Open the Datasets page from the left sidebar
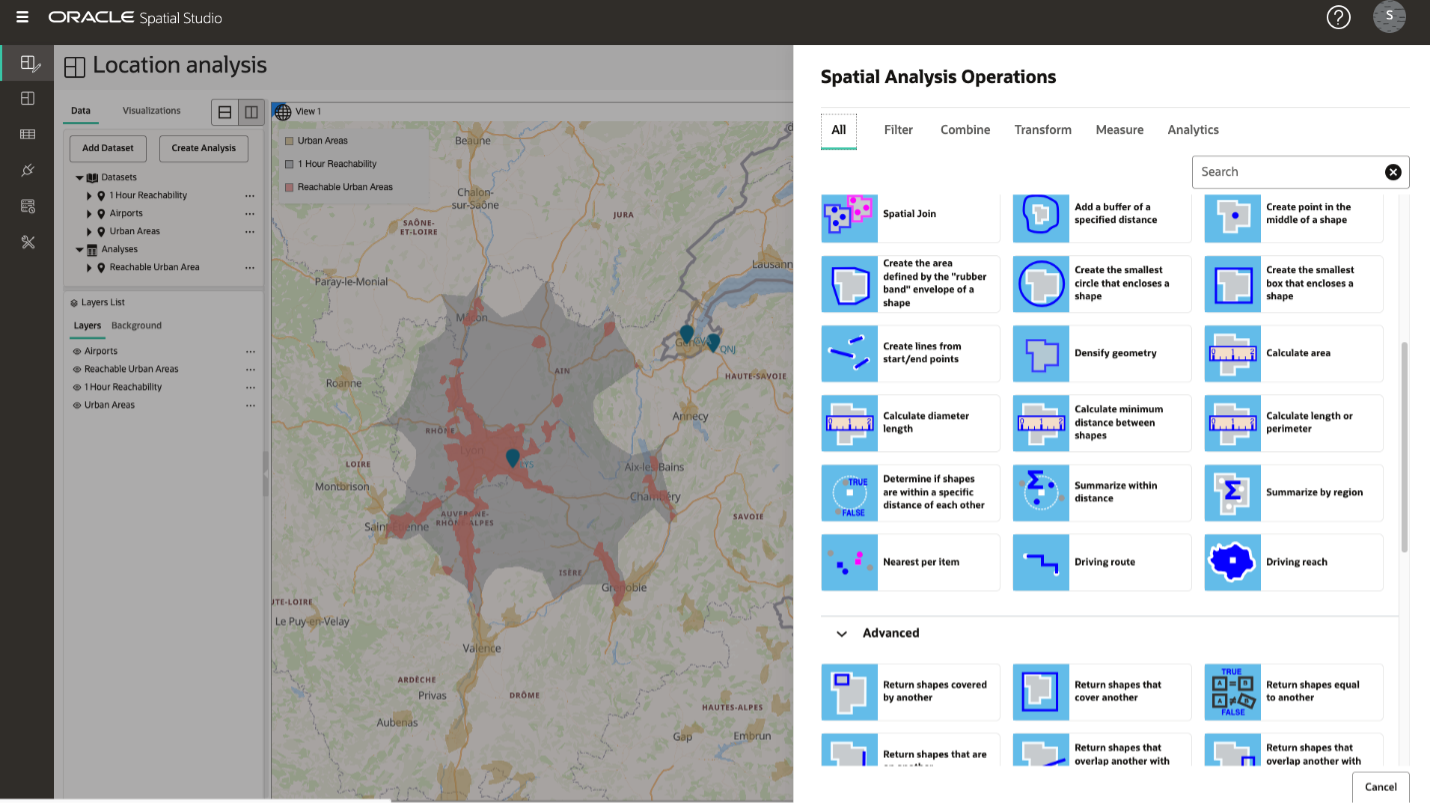Viewport: 1430px width, 806px height. pyautogui.click(x=27, y=133)
